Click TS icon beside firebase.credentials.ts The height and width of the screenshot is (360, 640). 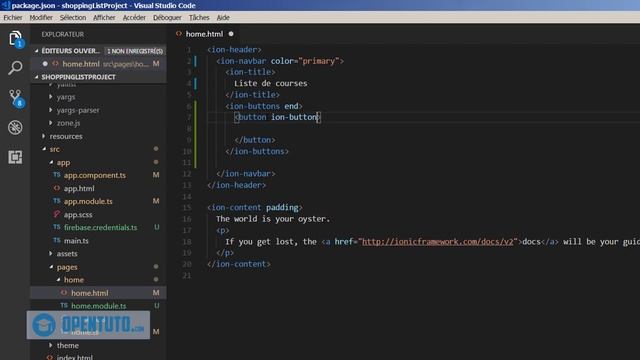(x=57, y=227)
